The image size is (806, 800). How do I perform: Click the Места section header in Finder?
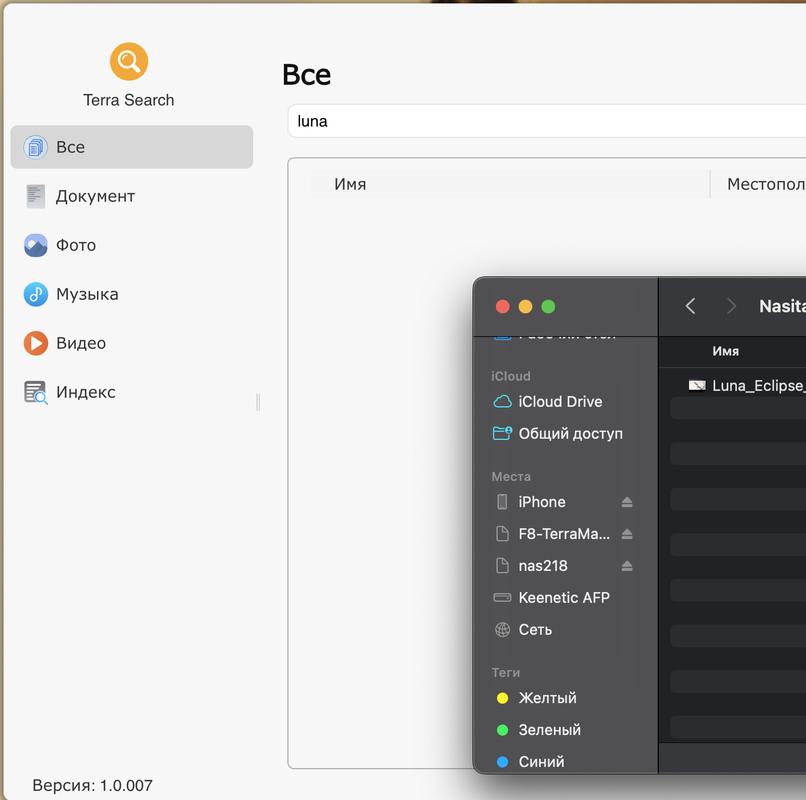(511, 477)
